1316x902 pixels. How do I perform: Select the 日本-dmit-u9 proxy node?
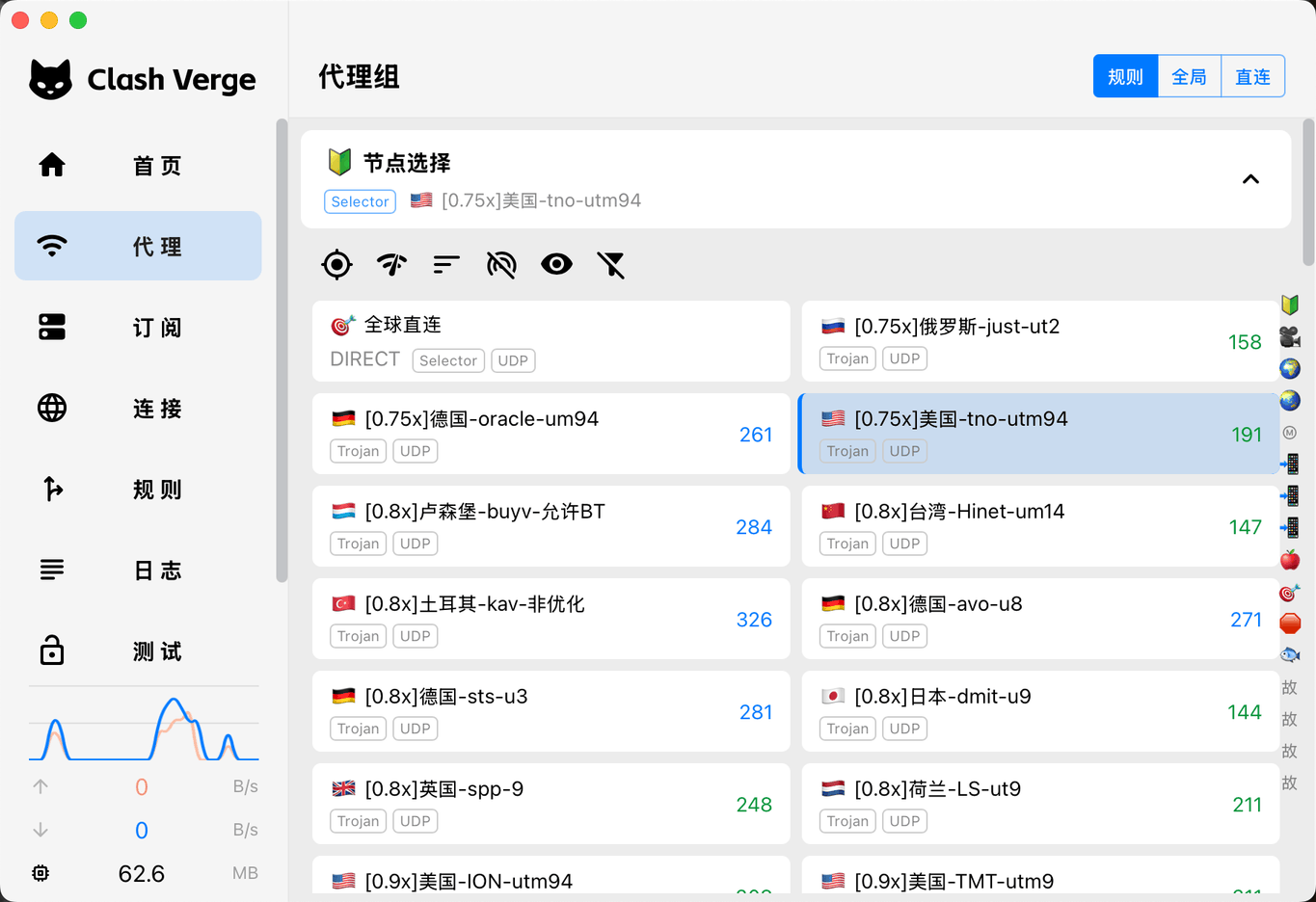click(1039, 711)
